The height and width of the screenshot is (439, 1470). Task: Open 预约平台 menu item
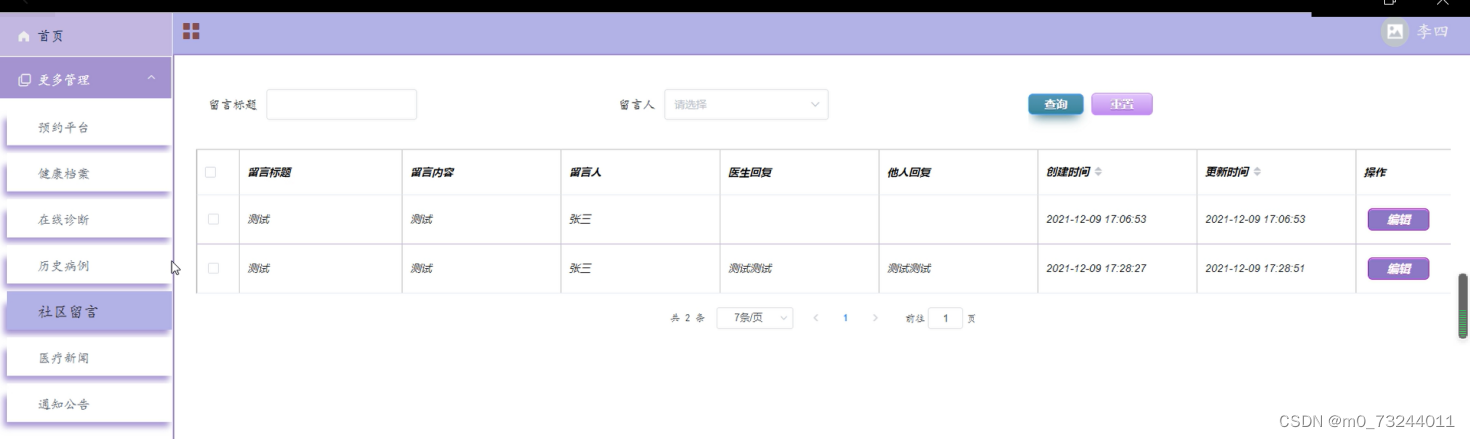88,128
